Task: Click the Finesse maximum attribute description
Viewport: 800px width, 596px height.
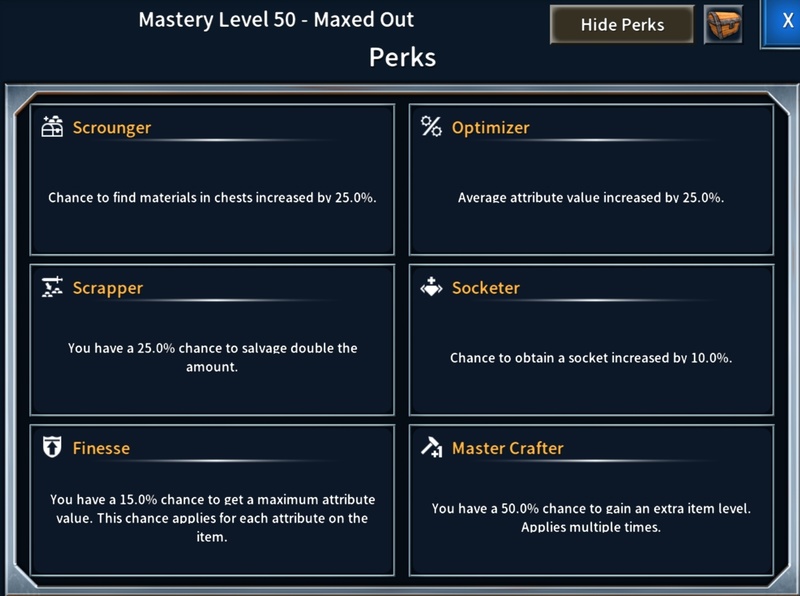Action: click(x=212, y=518)
